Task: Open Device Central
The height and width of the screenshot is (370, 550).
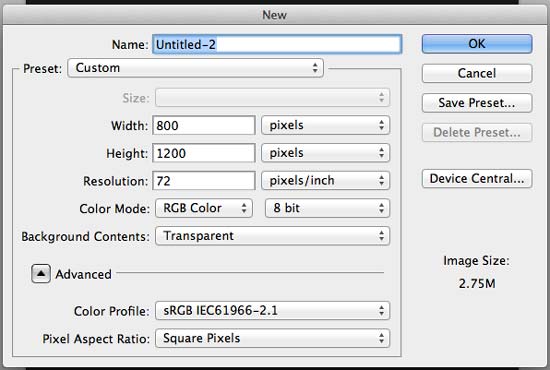Action: click(x=477, y=179)
